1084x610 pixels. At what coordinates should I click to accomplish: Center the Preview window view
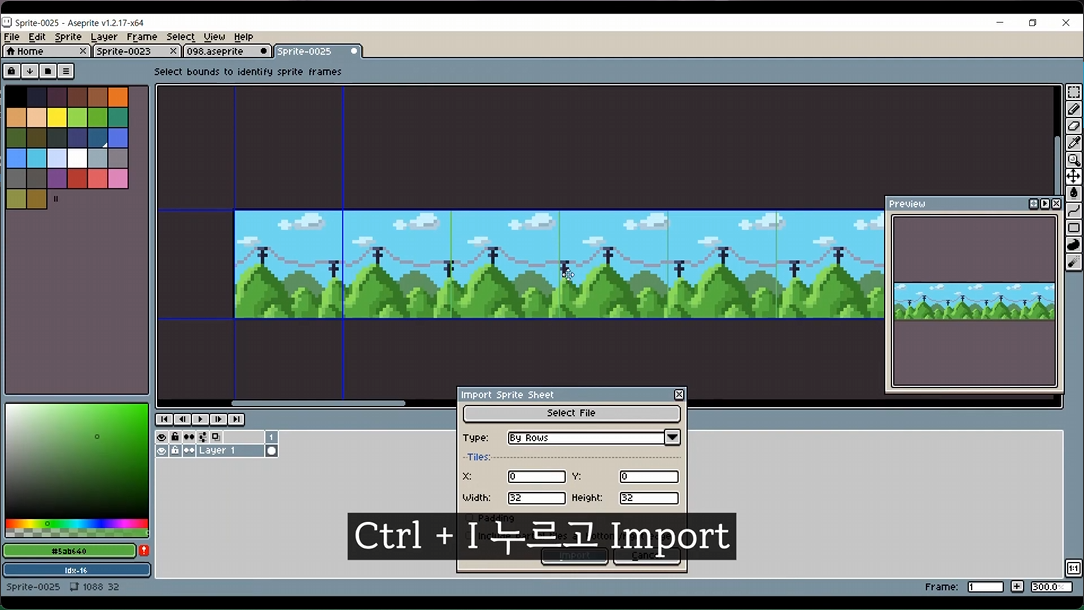pyautogui.click(x=1034, y=204)
